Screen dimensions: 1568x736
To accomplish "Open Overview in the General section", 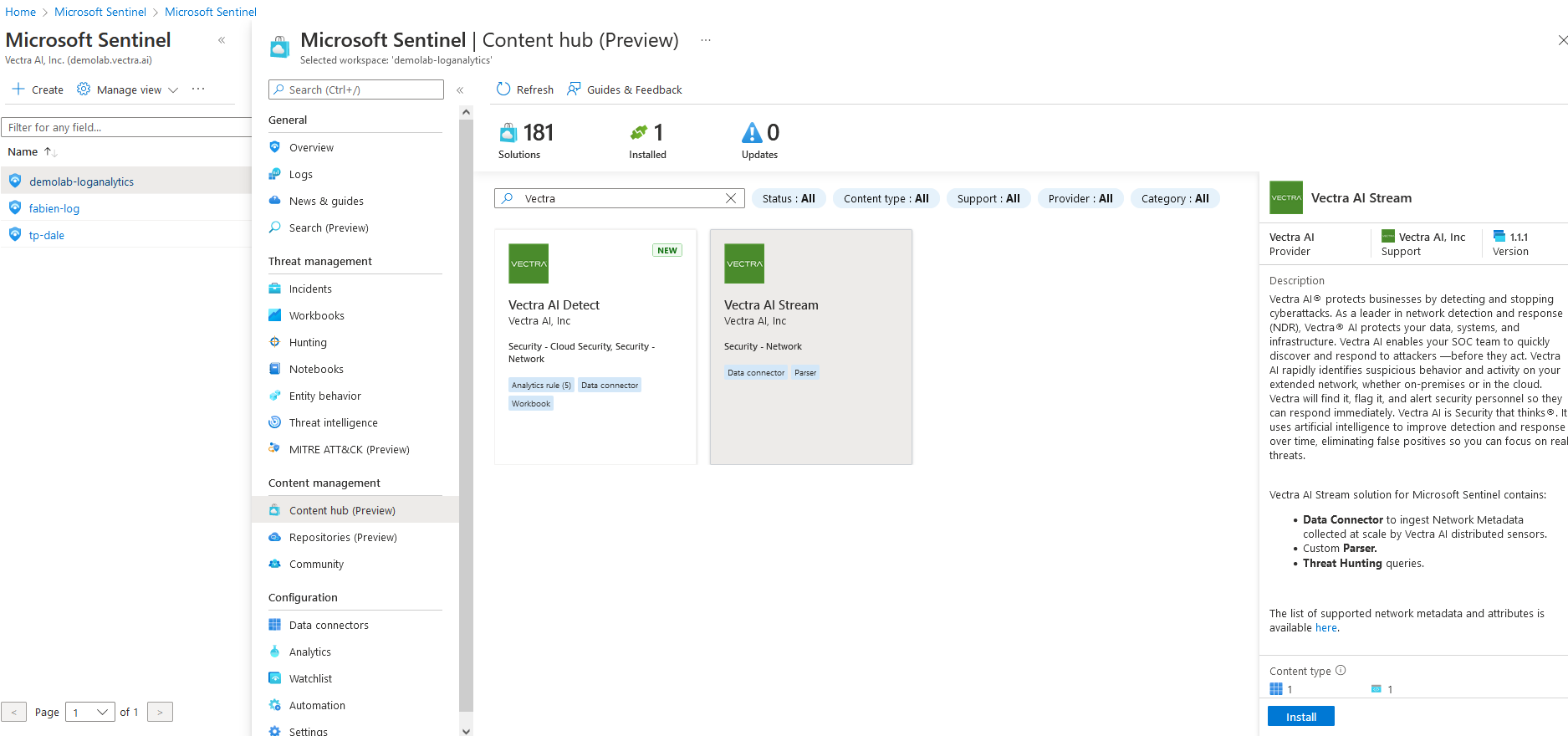I will point(311,147).
